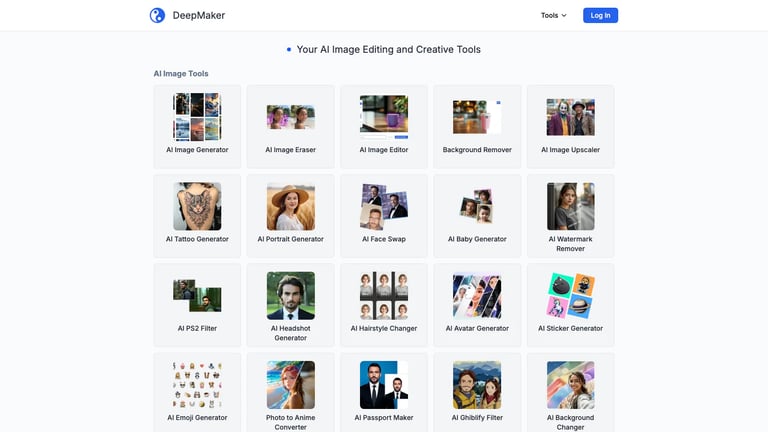Image resolution: width=768 pixels, height=432 pixels.
Task: Click the DeepMaker logo icon
Action: pos(157,15)
